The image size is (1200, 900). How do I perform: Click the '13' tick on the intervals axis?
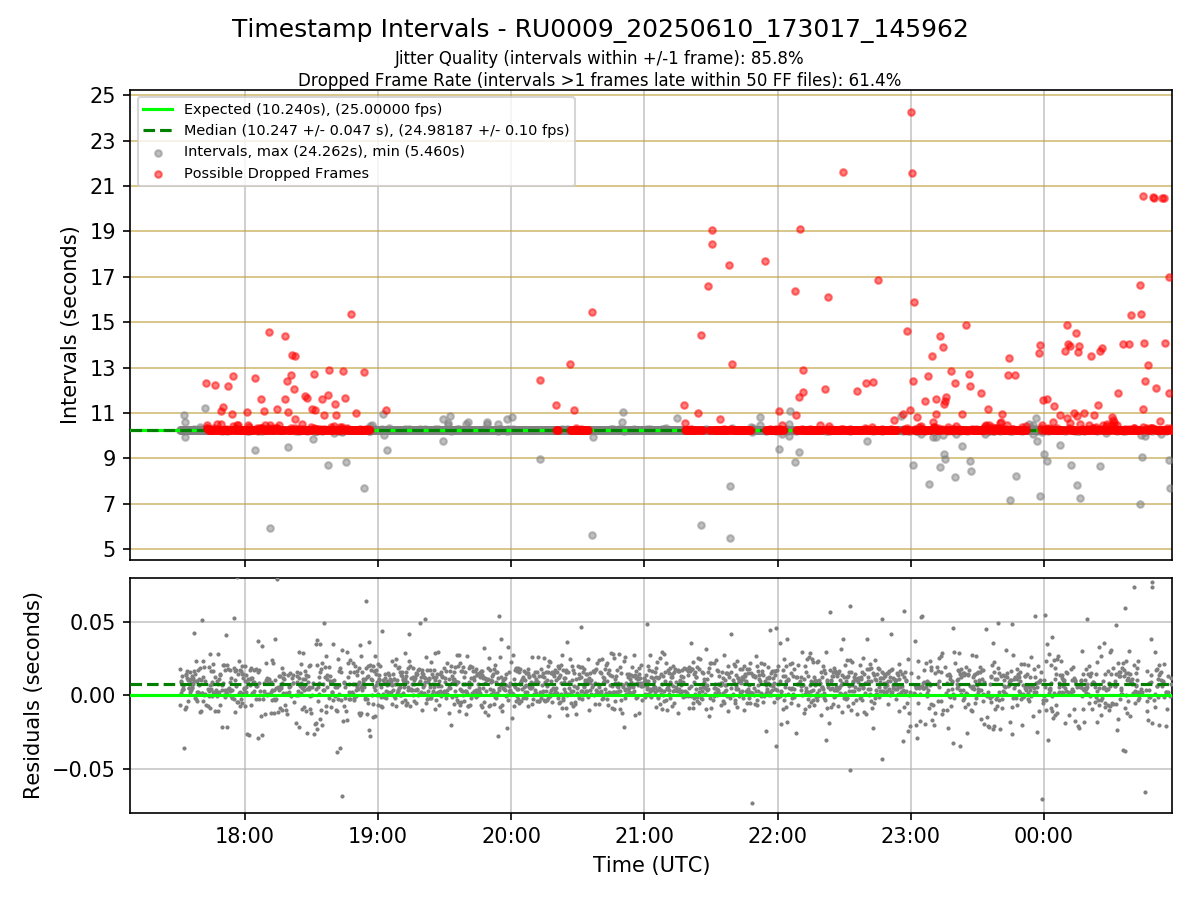click(103, 368)
